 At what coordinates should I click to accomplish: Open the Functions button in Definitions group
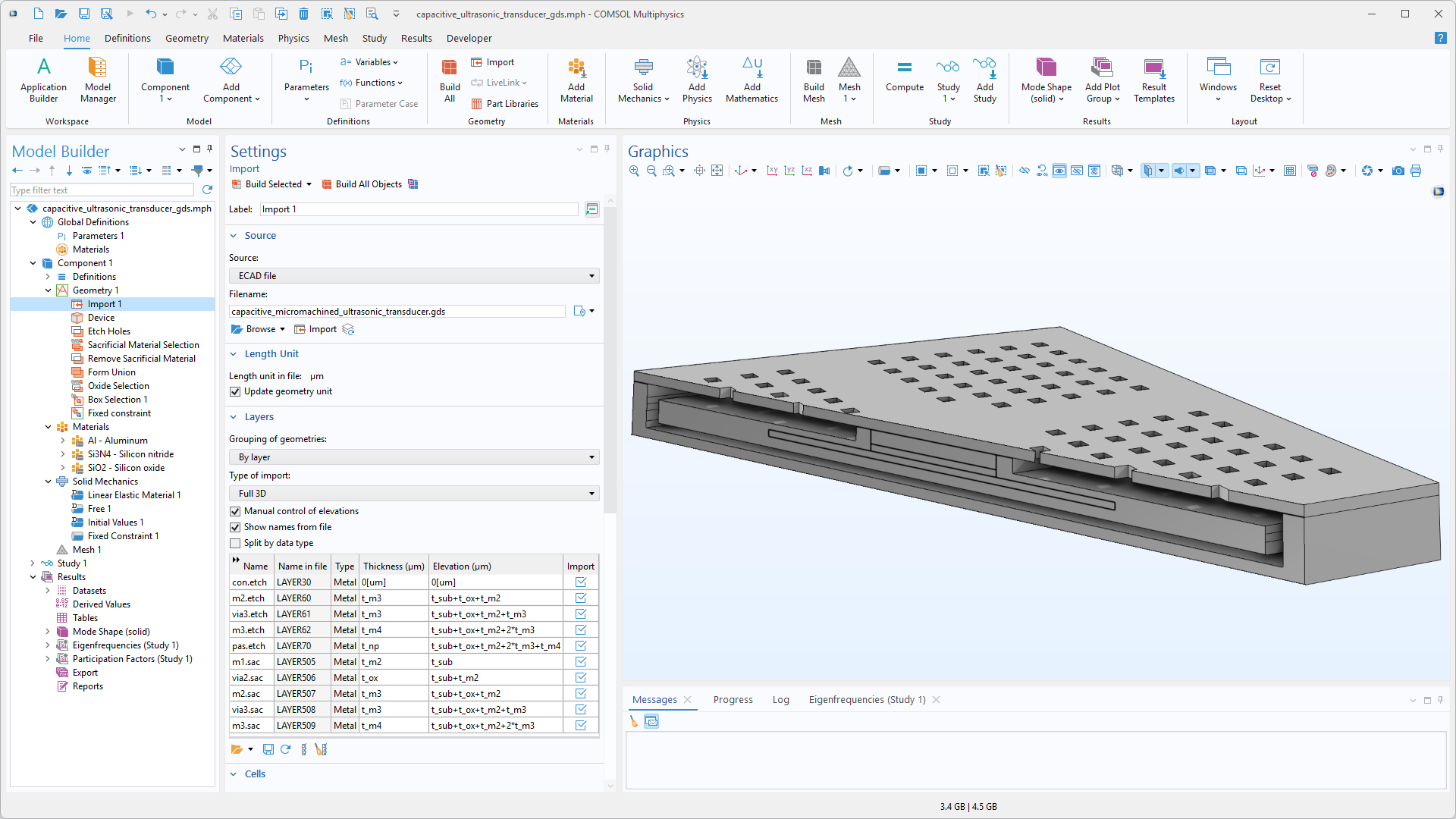pyautogui.click(x=371, y=83)
